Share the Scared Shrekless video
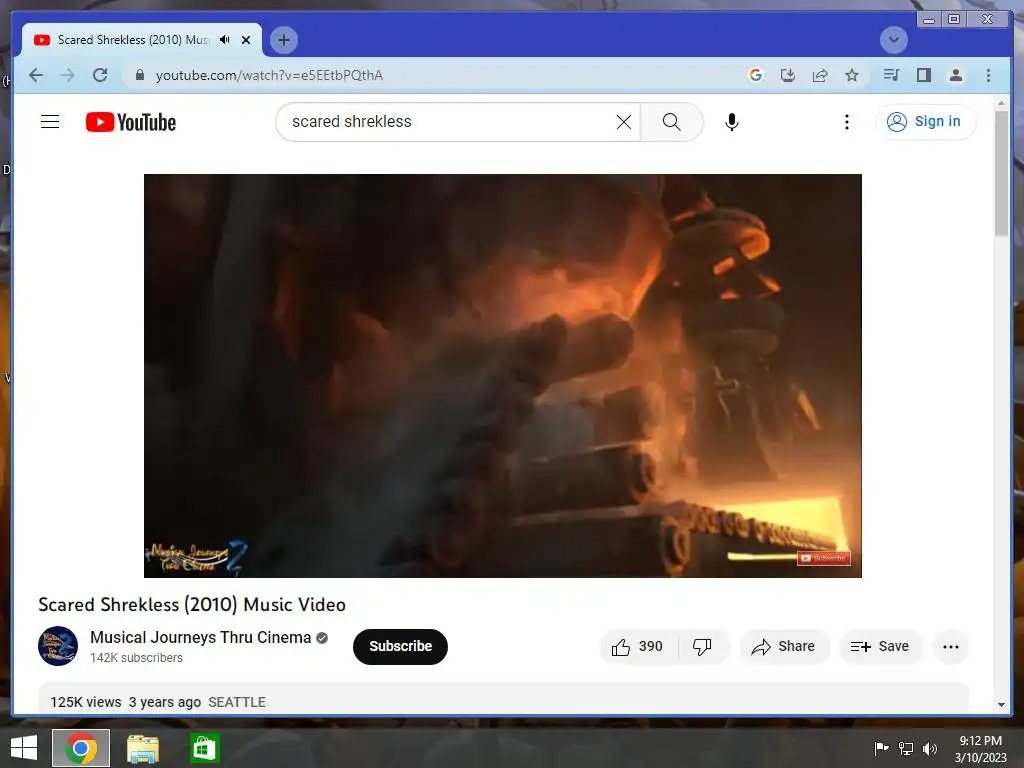 coord(784,647)
